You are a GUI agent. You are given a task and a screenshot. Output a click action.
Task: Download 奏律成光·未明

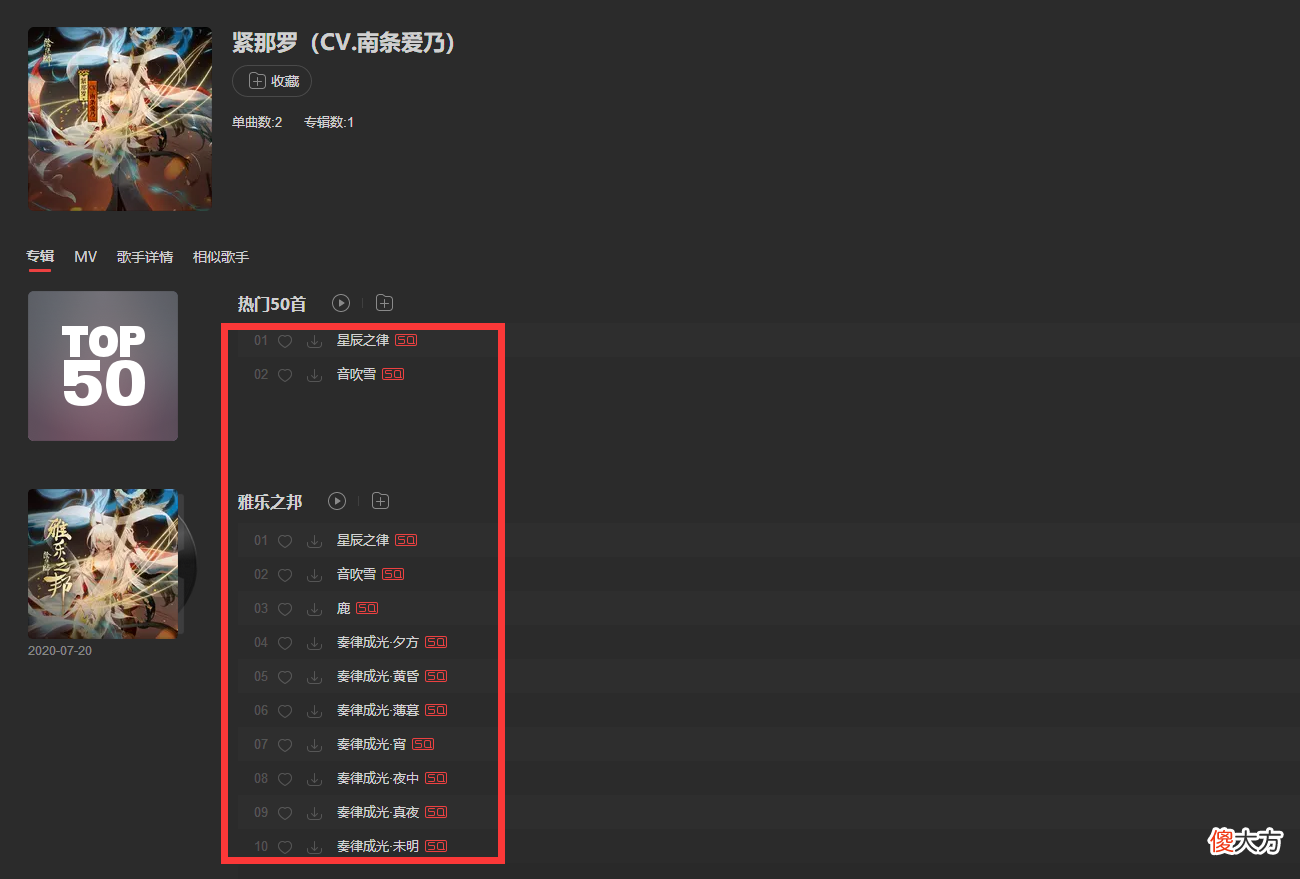click(314, 845)
